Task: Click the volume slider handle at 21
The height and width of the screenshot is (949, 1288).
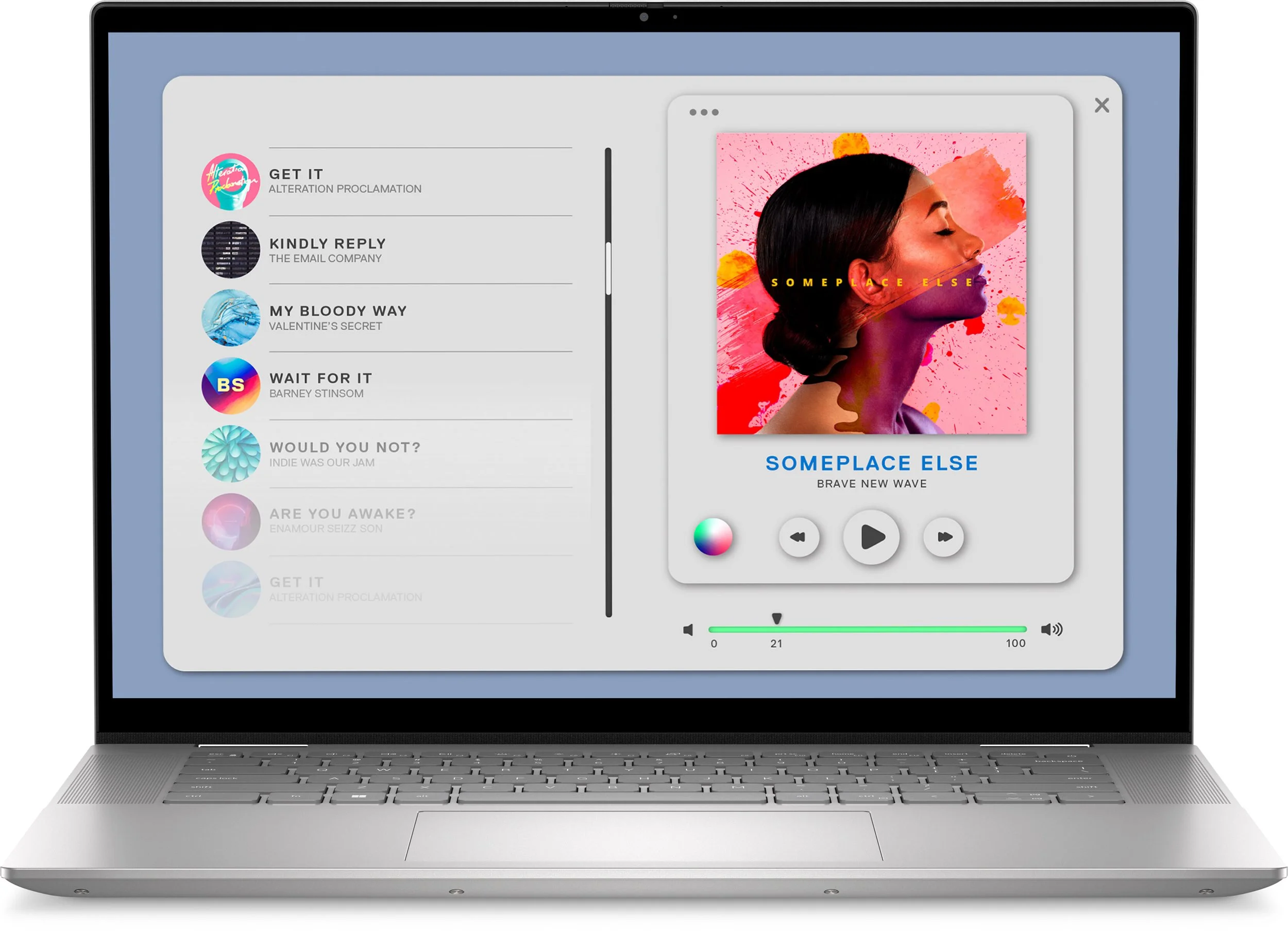Action: pyautogui.click(x=777, y=619)
